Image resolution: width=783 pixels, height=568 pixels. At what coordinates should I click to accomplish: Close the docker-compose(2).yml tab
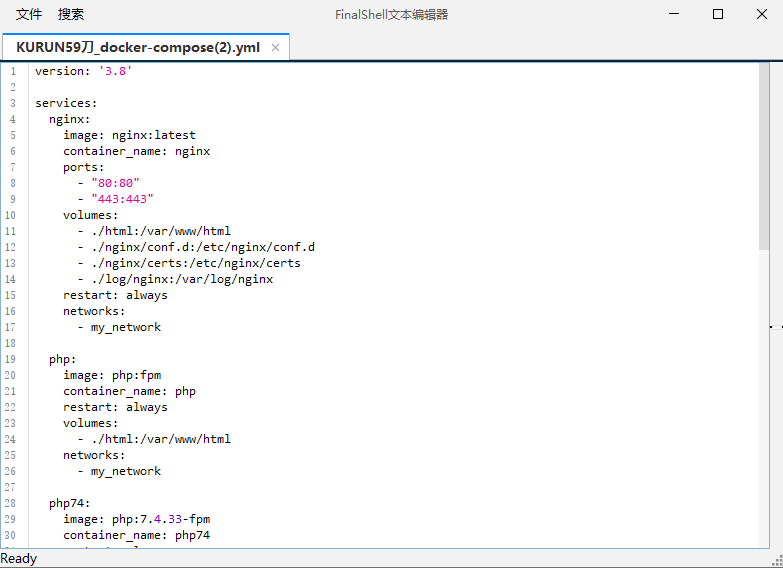[x=276, y=47]
